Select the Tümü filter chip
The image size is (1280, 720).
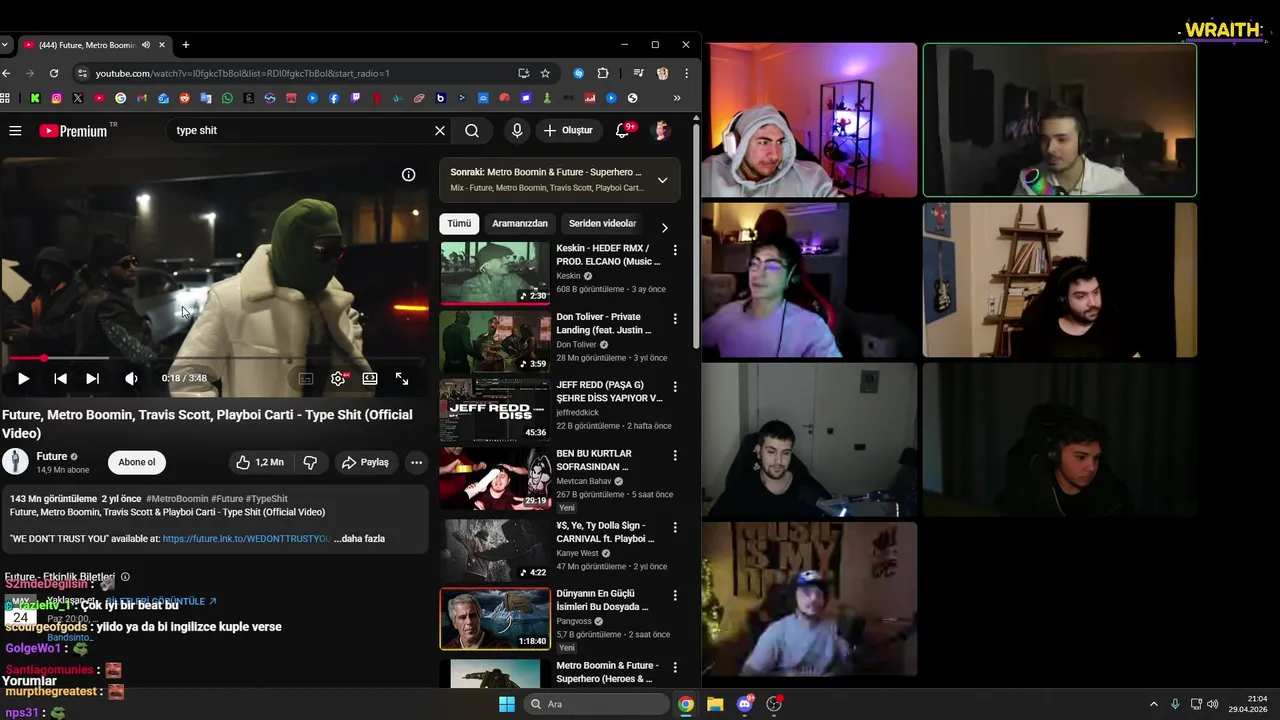[x=459, y=223]
